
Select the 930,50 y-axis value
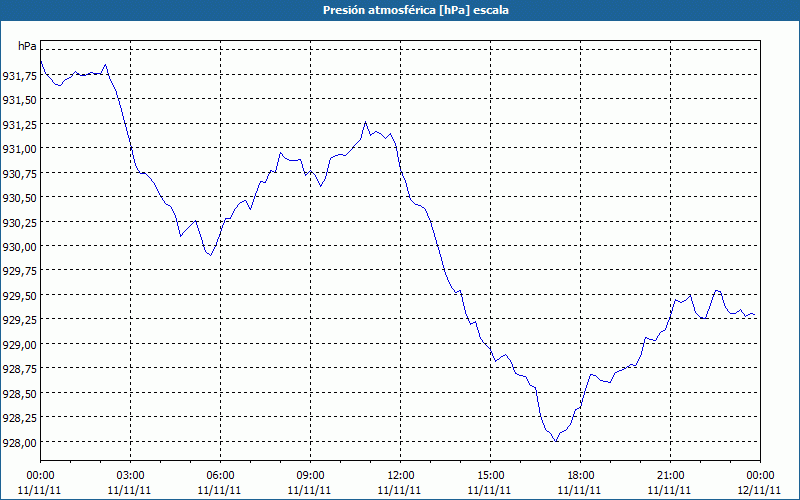19,198
